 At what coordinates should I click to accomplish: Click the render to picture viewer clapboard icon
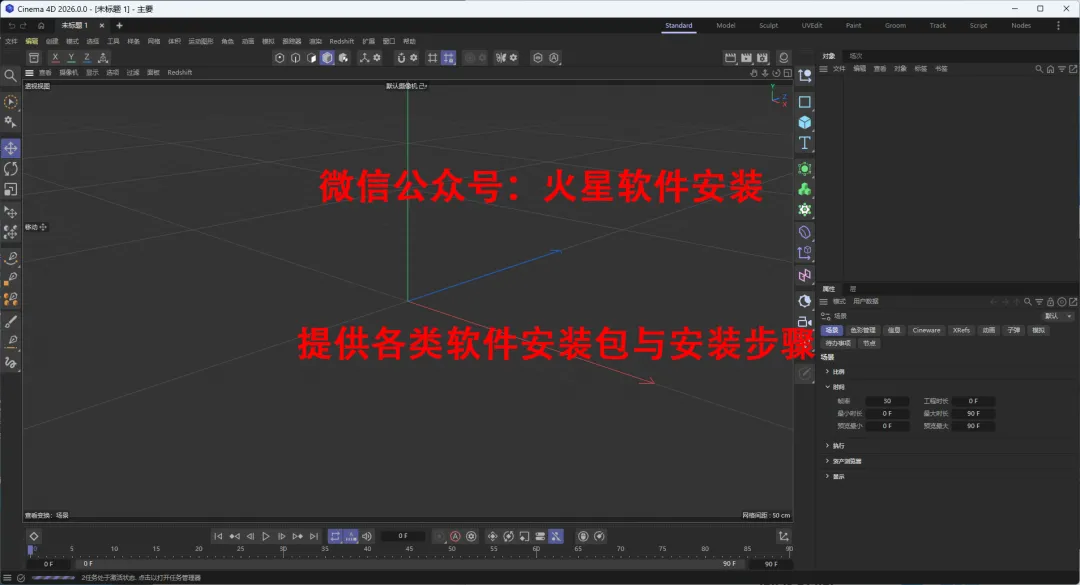click(x=746, y=58)
